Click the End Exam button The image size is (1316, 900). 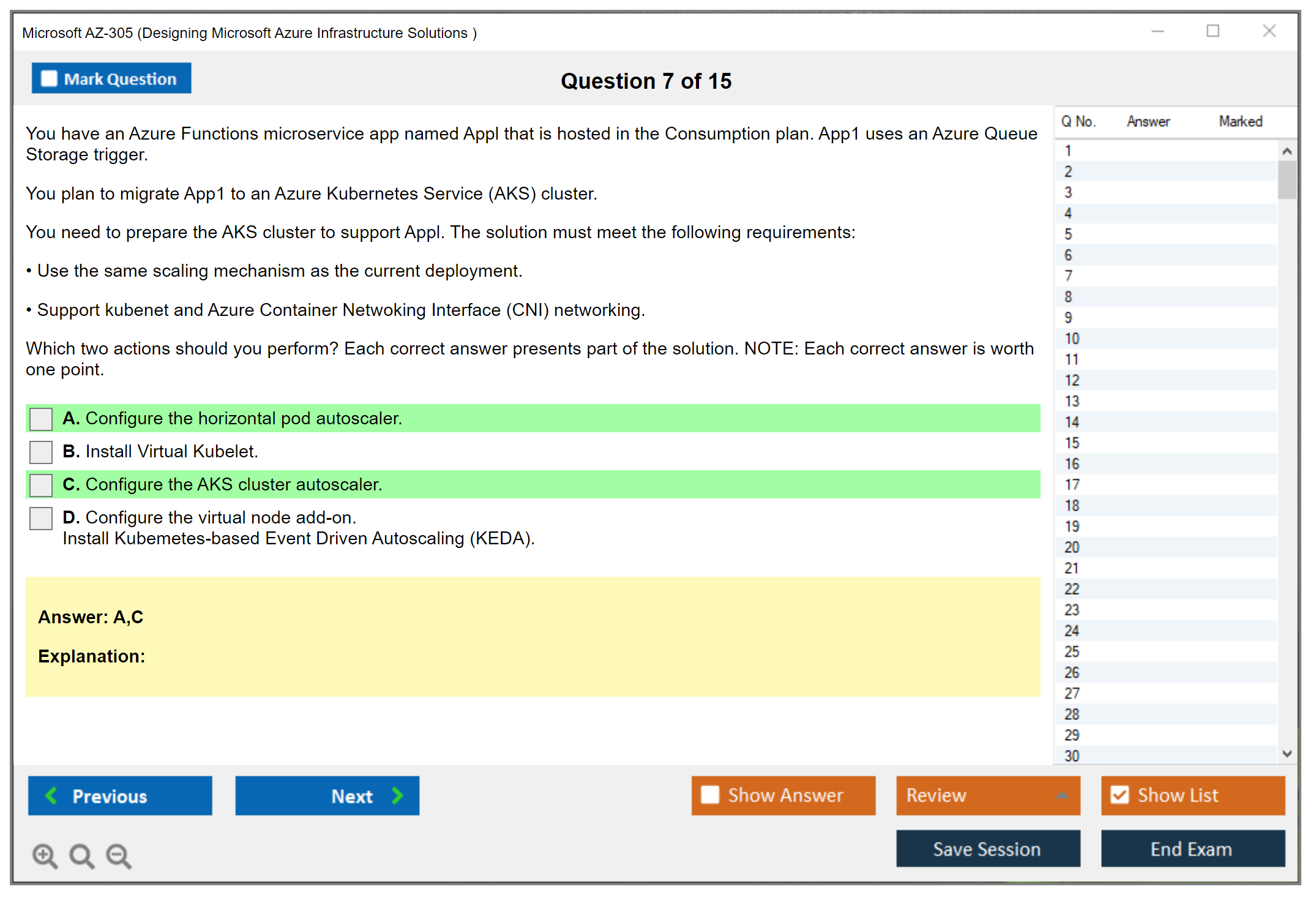1192,849
